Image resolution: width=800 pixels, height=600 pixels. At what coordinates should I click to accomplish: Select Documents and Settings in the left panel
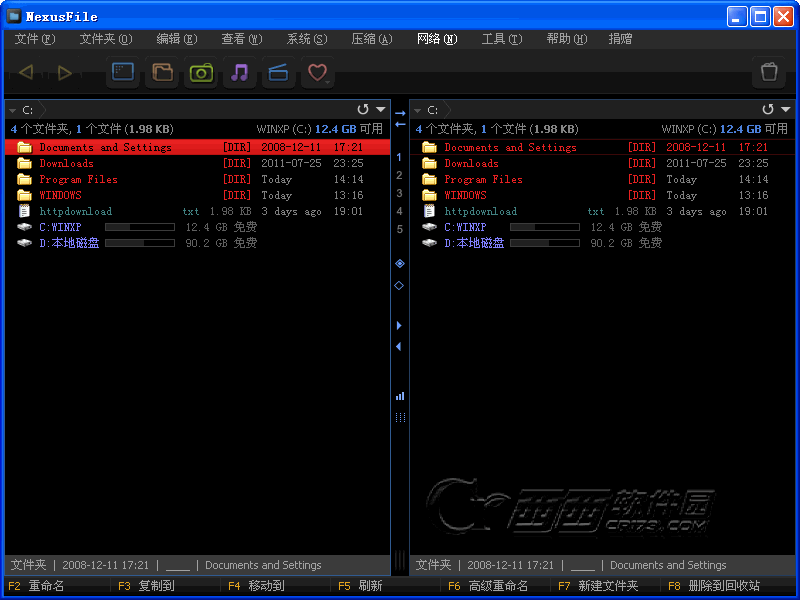coord(197,147)
